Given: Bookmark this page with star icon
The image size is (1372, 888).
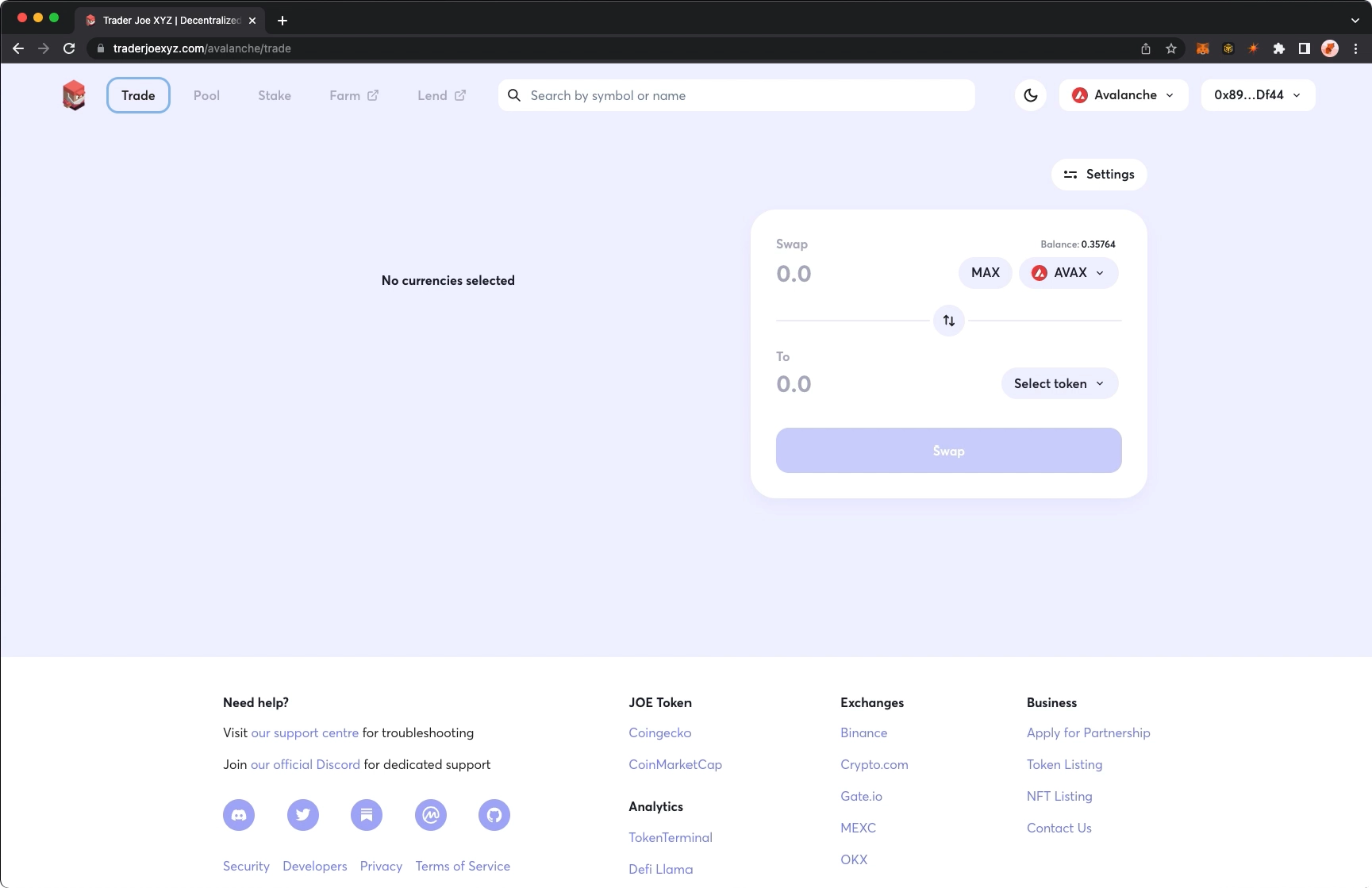Looking at the screenshot, I should 1171,48.
